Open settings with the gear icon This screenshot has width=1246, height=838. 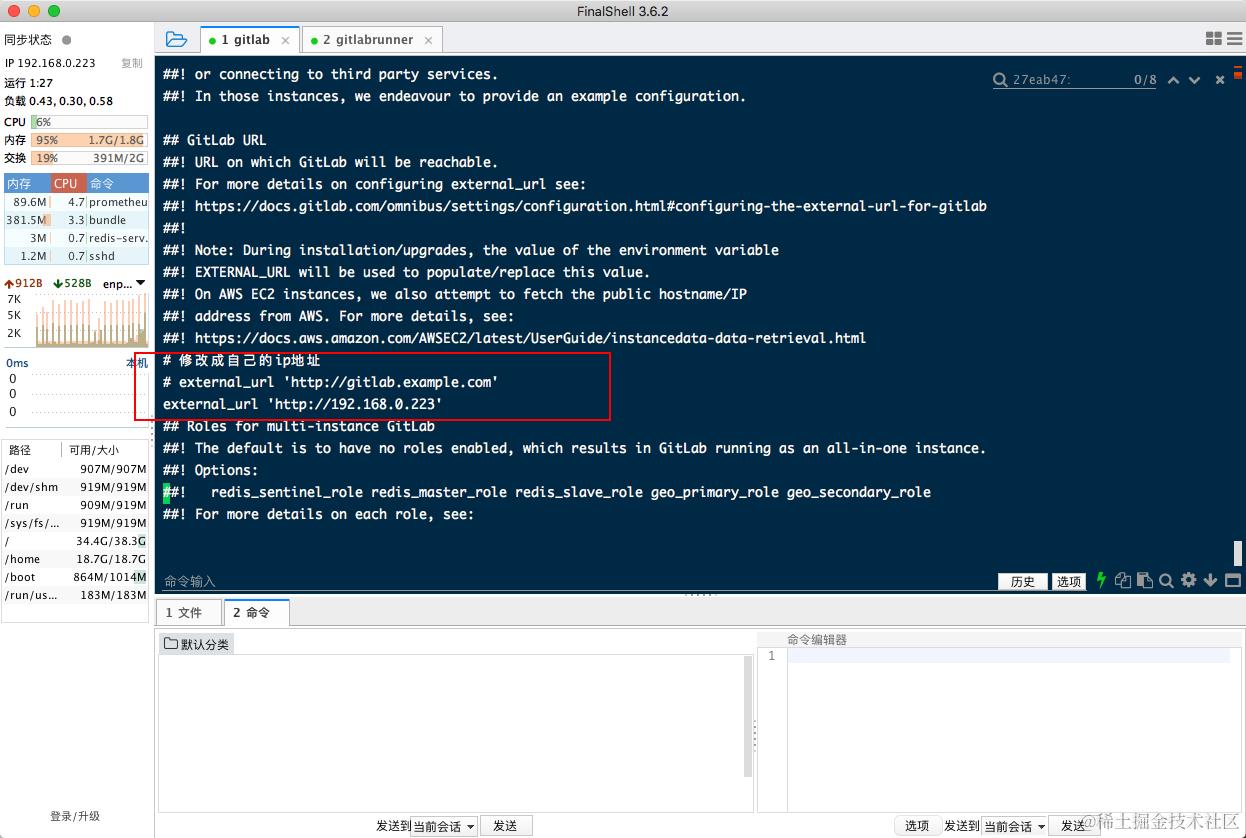coord(1188,580)
